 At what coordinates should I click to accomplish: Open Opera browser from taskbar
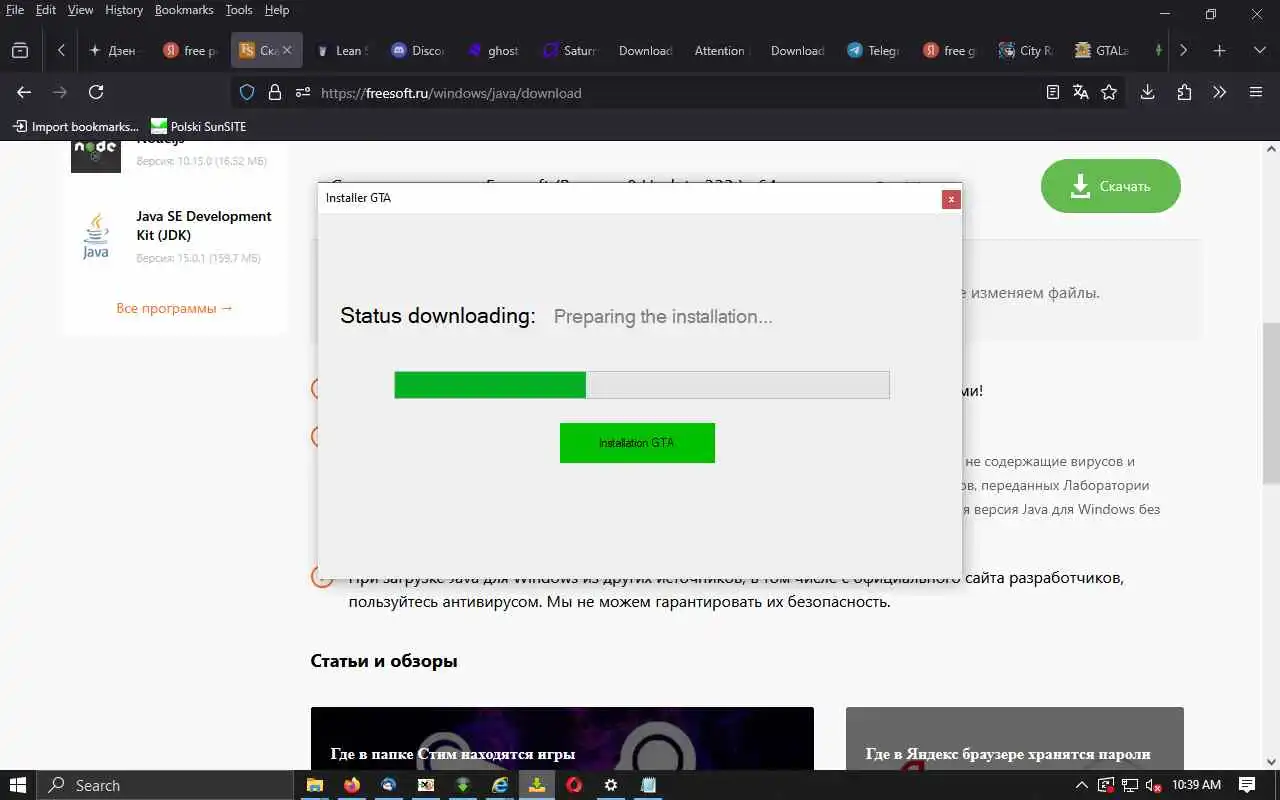point(574,785)
